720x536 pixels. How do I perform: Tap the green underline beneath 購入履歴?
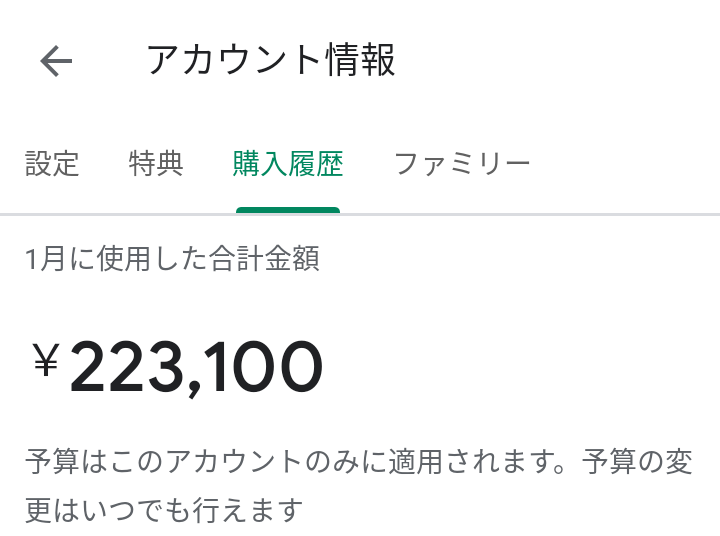288,210
